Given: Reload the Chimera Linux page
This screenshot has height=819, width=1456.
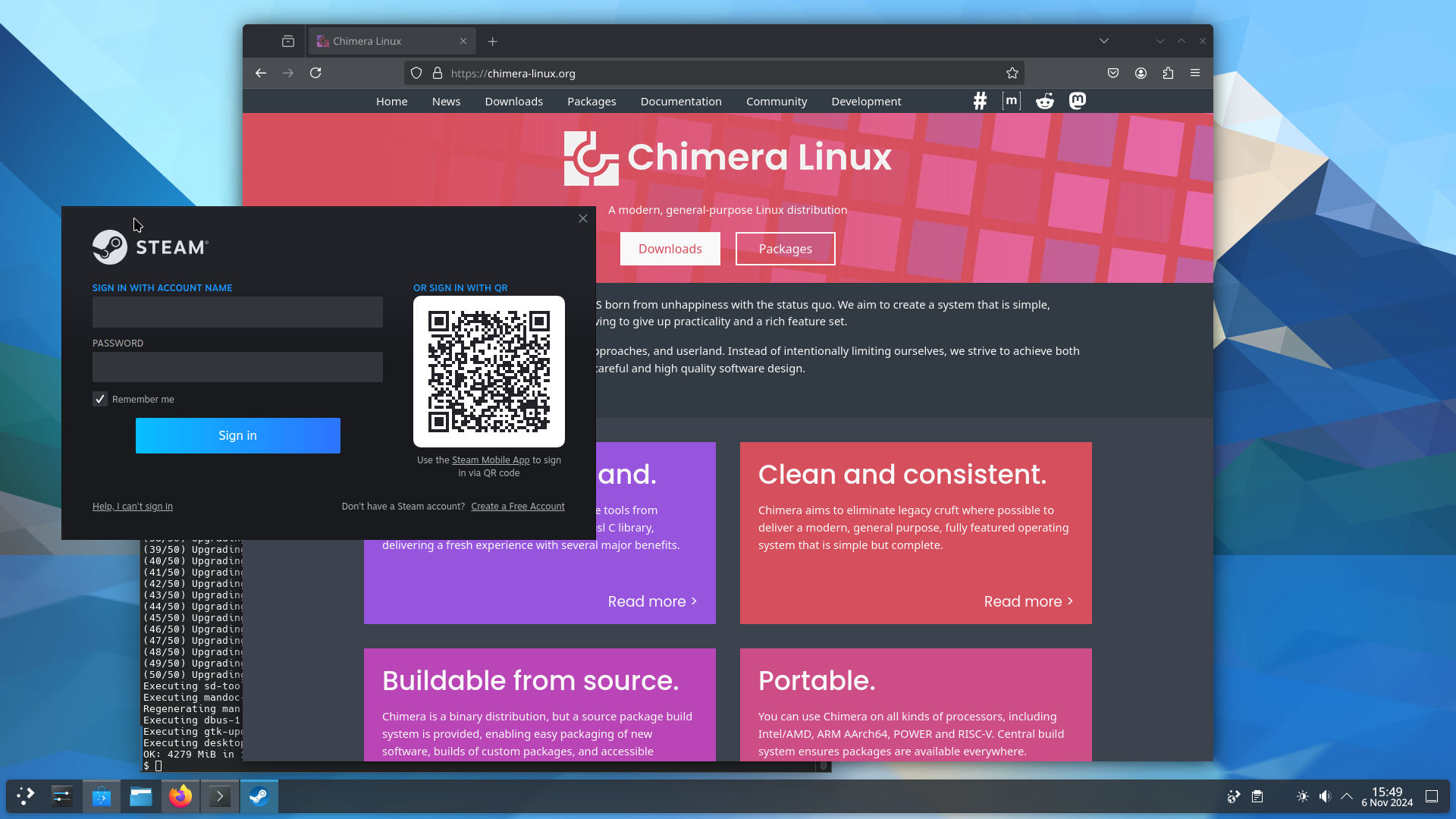Looking at the screenshot, I should coord(315,73).
